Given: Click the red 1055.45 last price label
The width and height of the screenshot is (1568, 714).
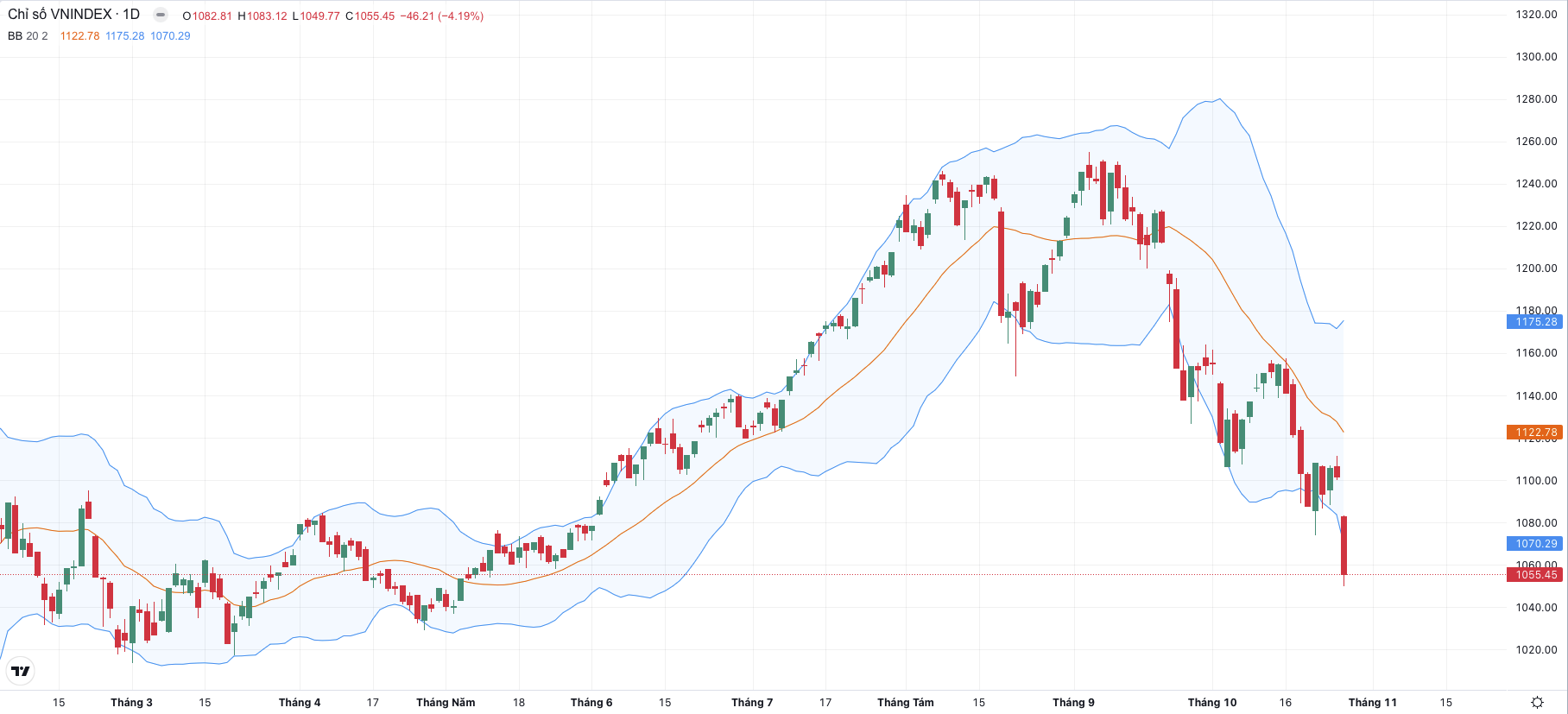Looking at the screenshot, I should pyautogui.click(x=1535, y=574).
